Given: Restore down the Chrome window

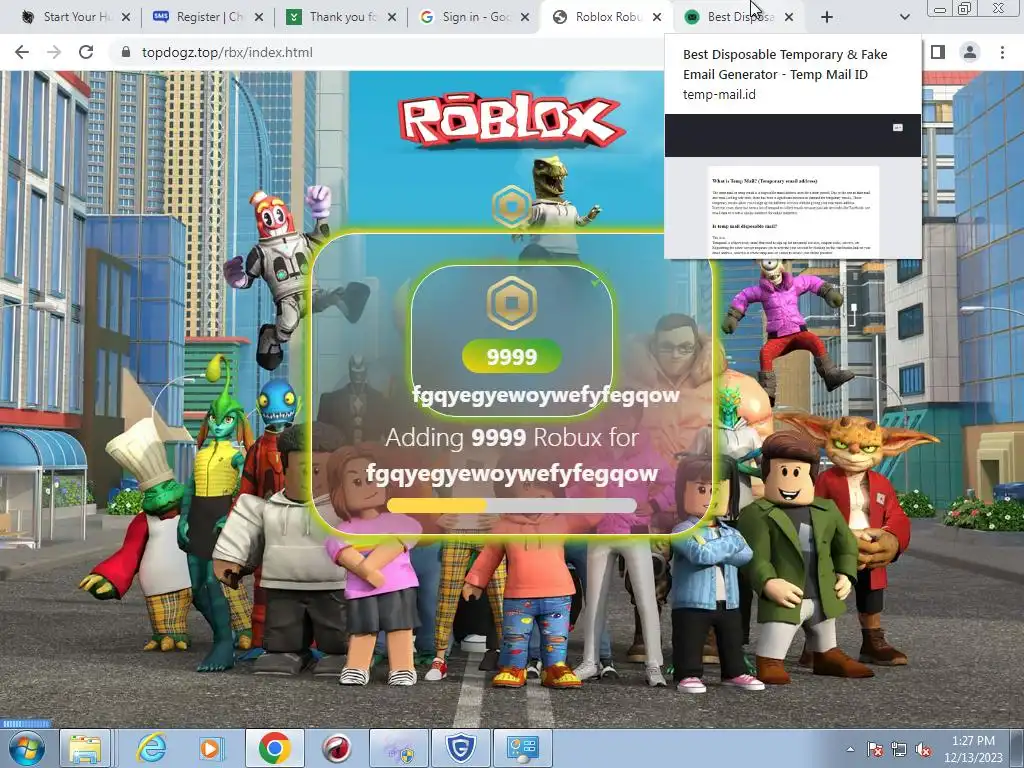Looking at the screenshot, I should [964, 8].
